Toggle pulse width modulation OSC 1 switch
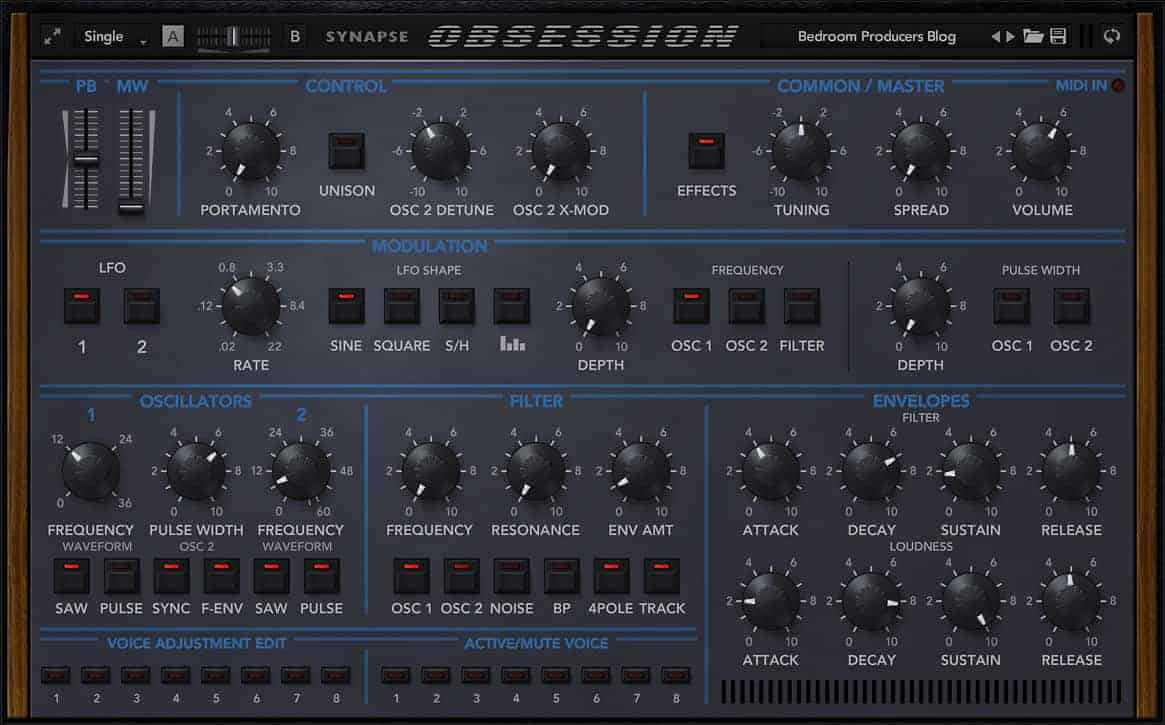The width and height of the screenshot is (1165, 725). point(1011,306)
